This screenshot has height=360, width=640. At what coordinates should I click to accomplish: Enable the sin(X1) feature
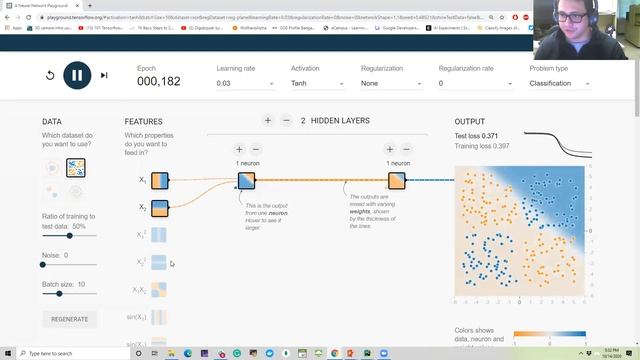159,317
